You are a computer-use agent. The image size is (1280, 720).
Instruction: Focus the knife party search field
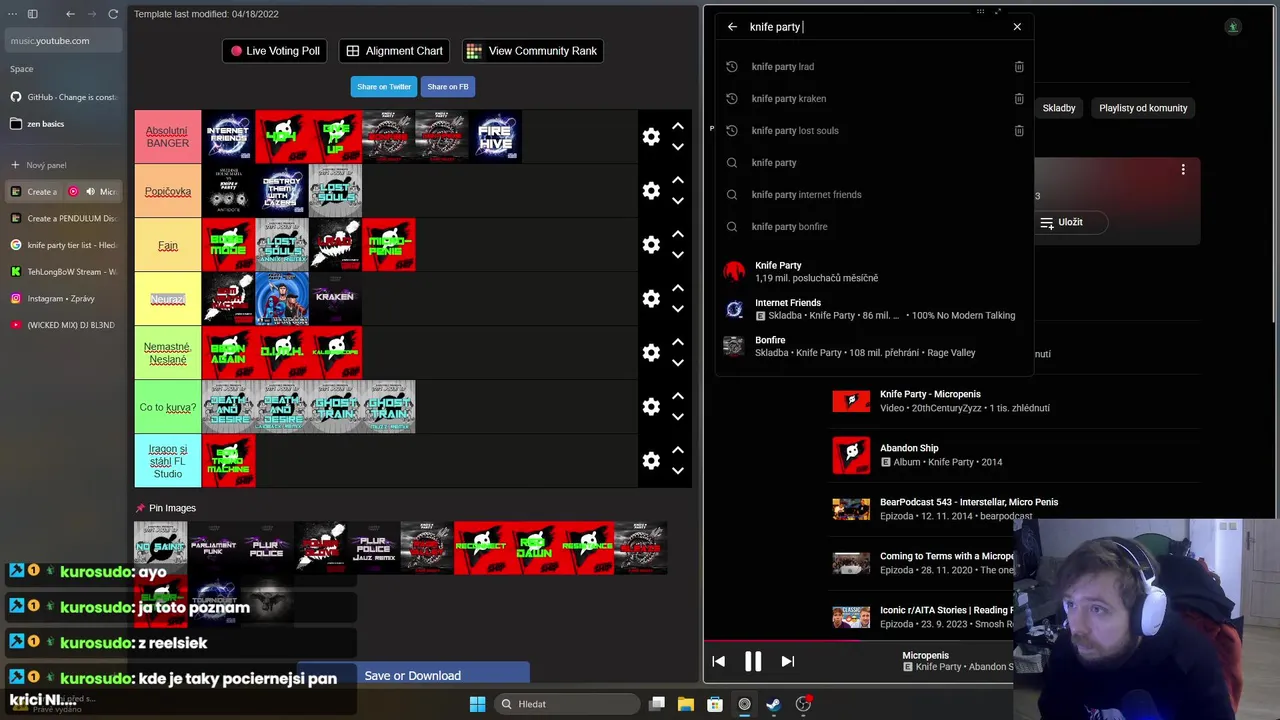coord(875,27)
